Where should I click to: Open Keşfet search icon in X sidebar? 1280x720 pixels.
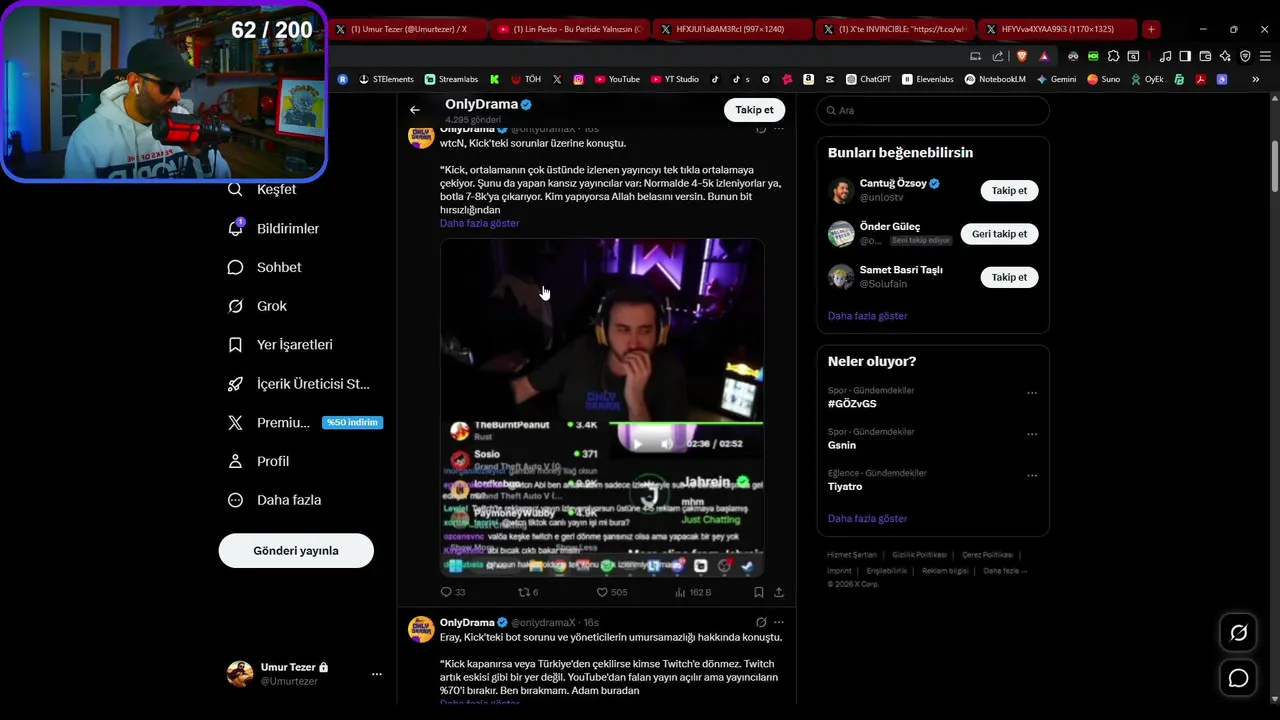tap(236, 189)
